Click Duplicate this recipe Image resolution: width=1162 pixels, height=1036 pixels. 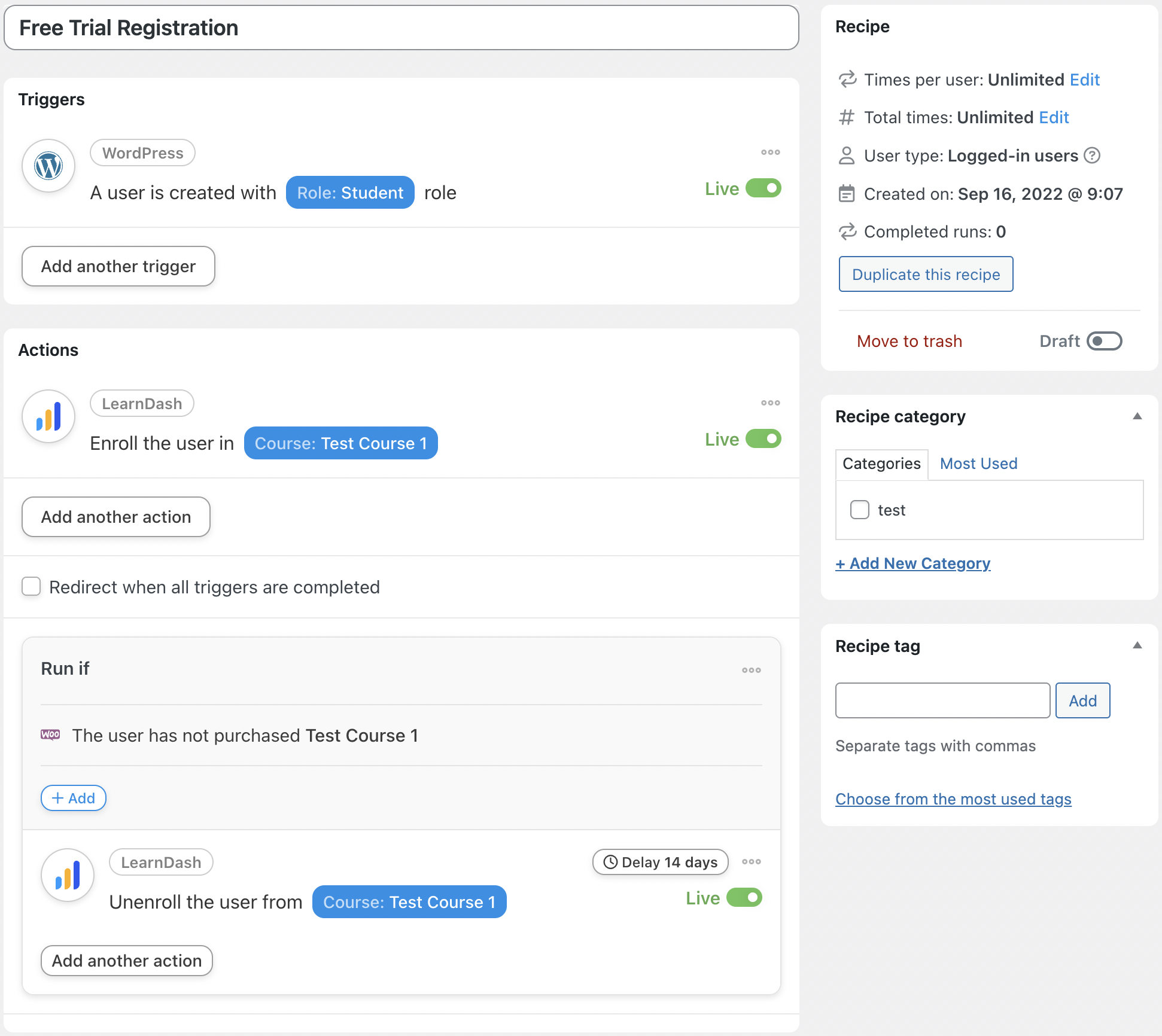point(926,274)
